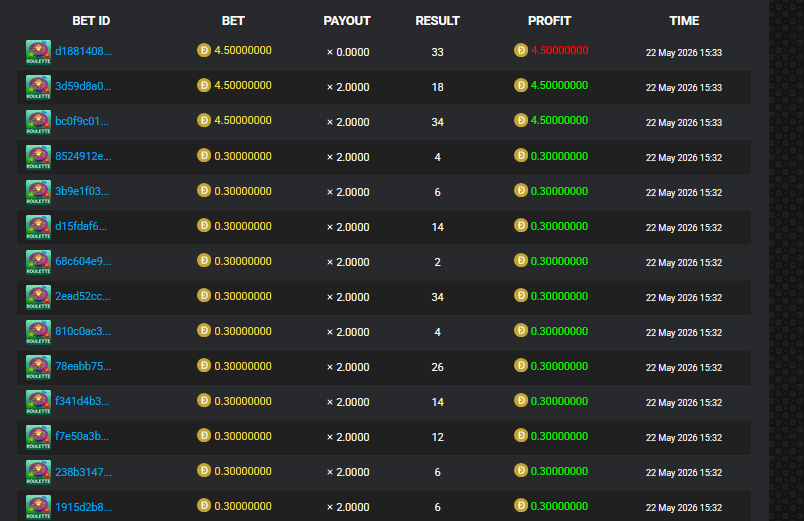This screenshot has height=521, width=804.
Task: Click the roulette icon beside bet f341d4b3
Action: 38,402
